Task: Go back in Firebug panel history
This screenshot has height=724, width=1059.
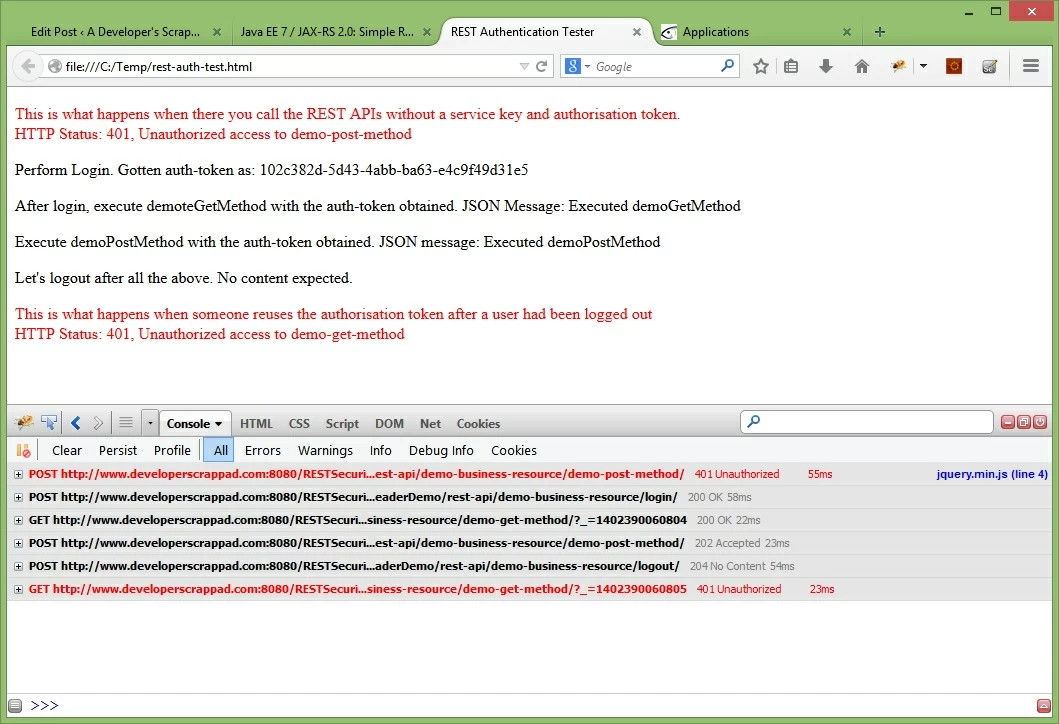Action: tap(76, 423)
